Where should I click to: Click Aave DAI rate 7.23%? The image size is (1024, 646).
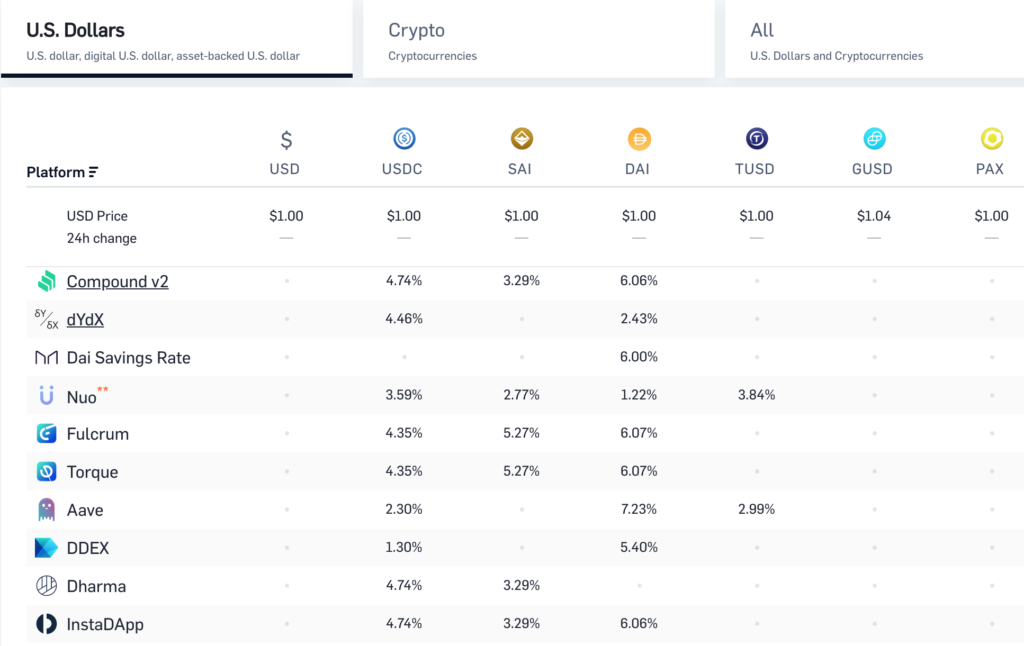639,509
